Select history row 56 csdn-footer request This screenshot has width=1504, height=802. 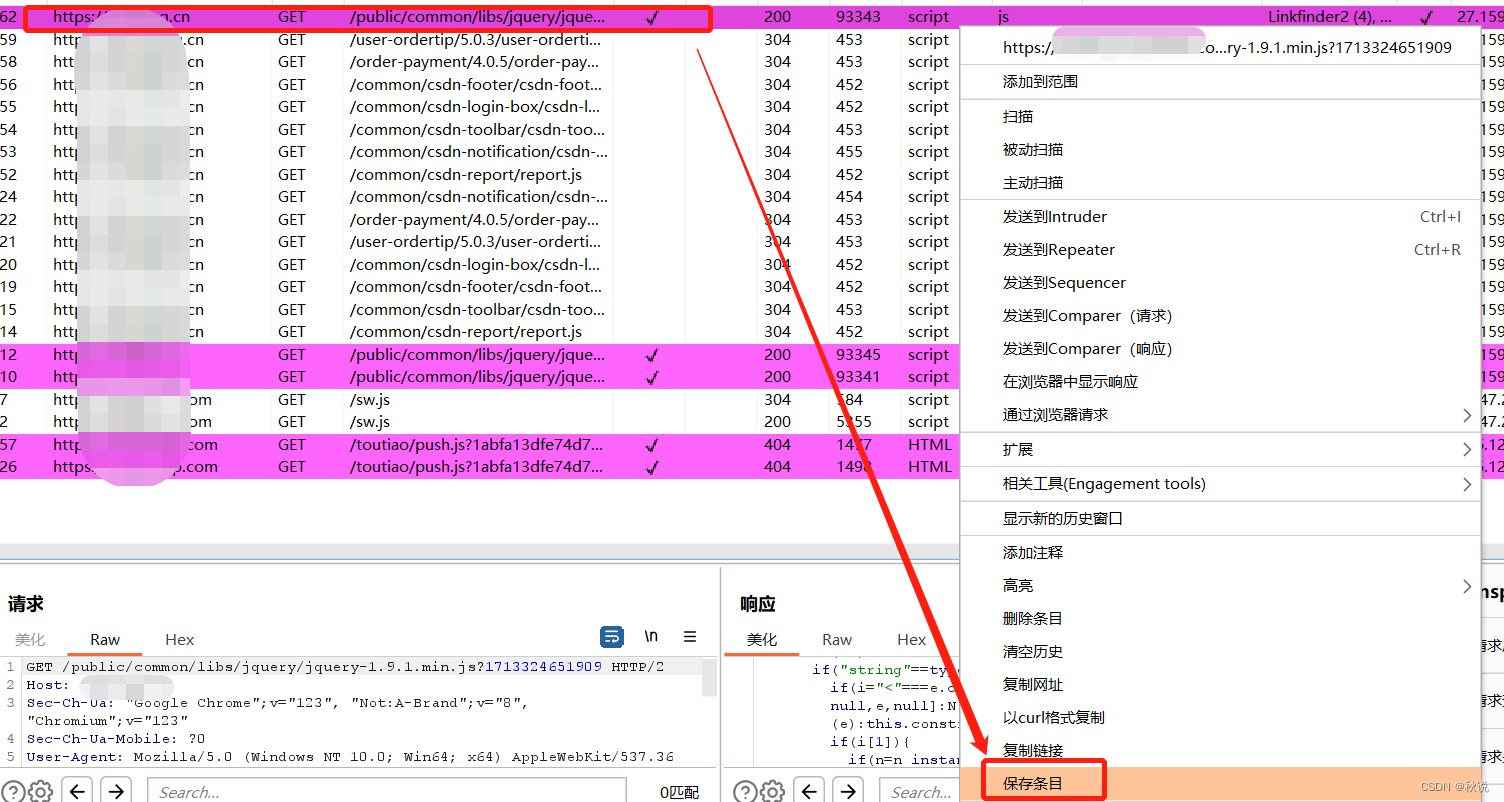(x=480, y=85)
